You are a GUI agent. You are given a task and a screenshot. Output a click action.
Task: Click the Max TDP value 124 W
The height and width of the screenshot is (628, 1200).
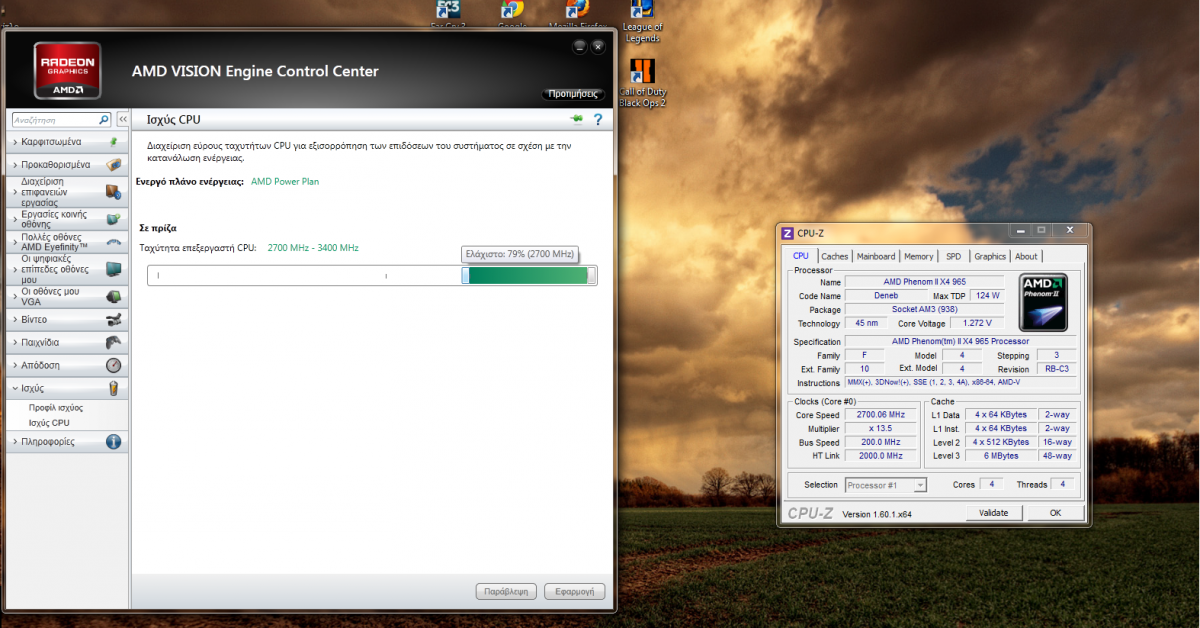(x=988, y=296)
